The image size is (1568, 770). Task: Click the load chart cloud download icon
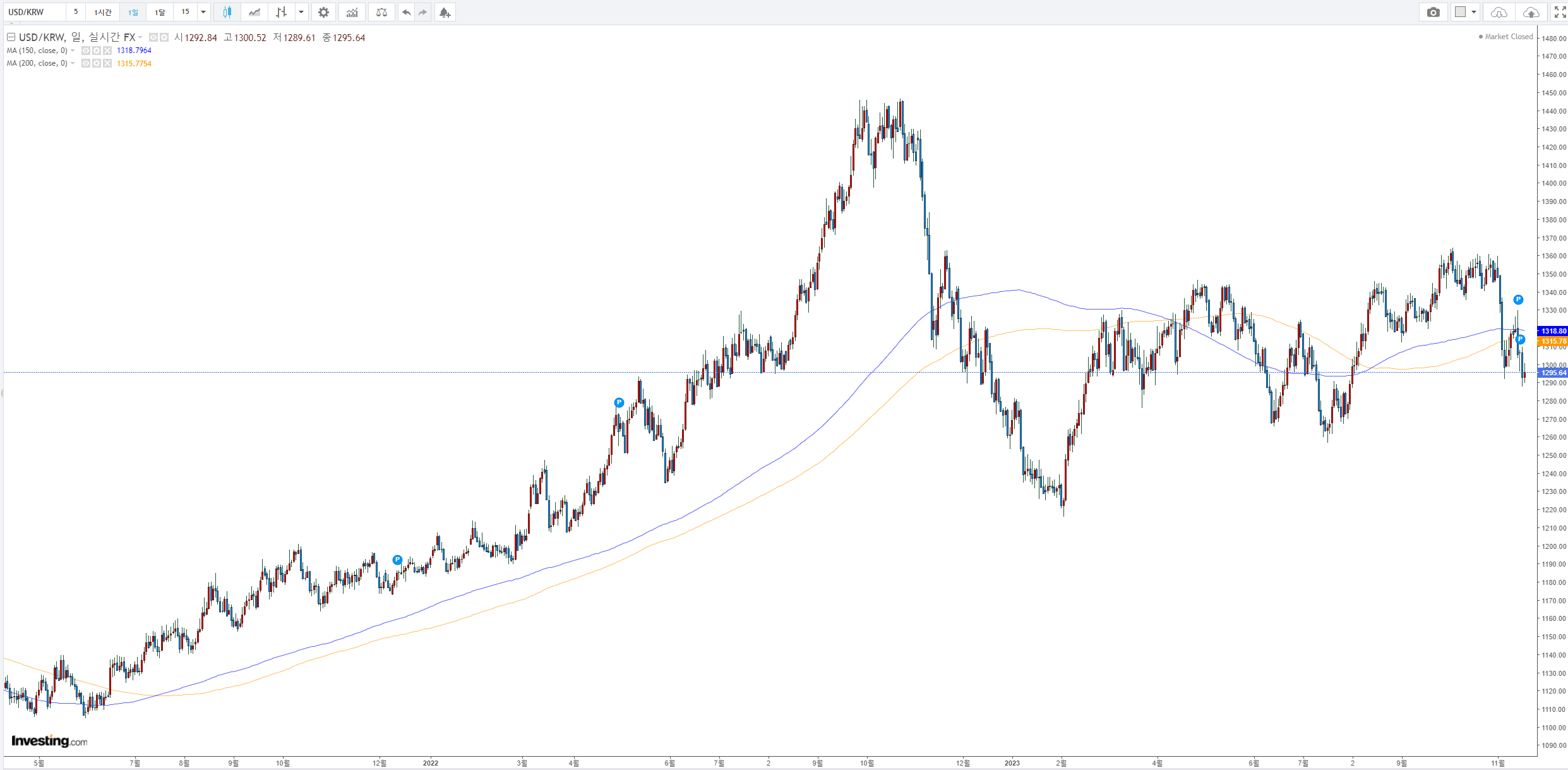coord(1499,12)
